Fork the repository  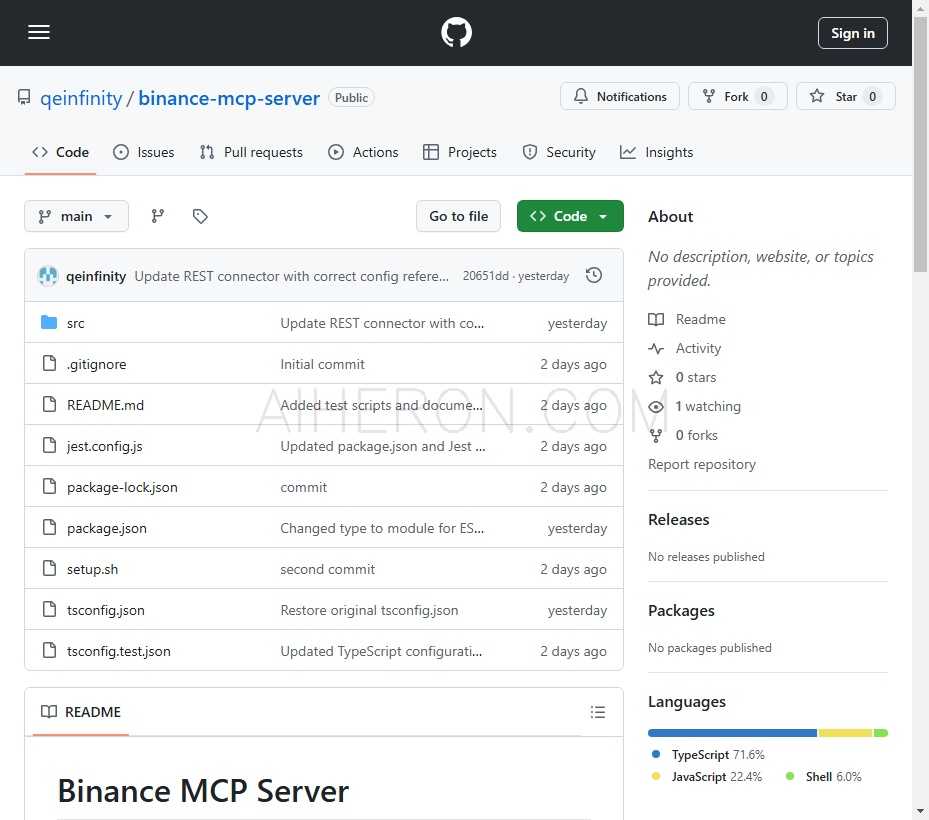pos(738,97)
